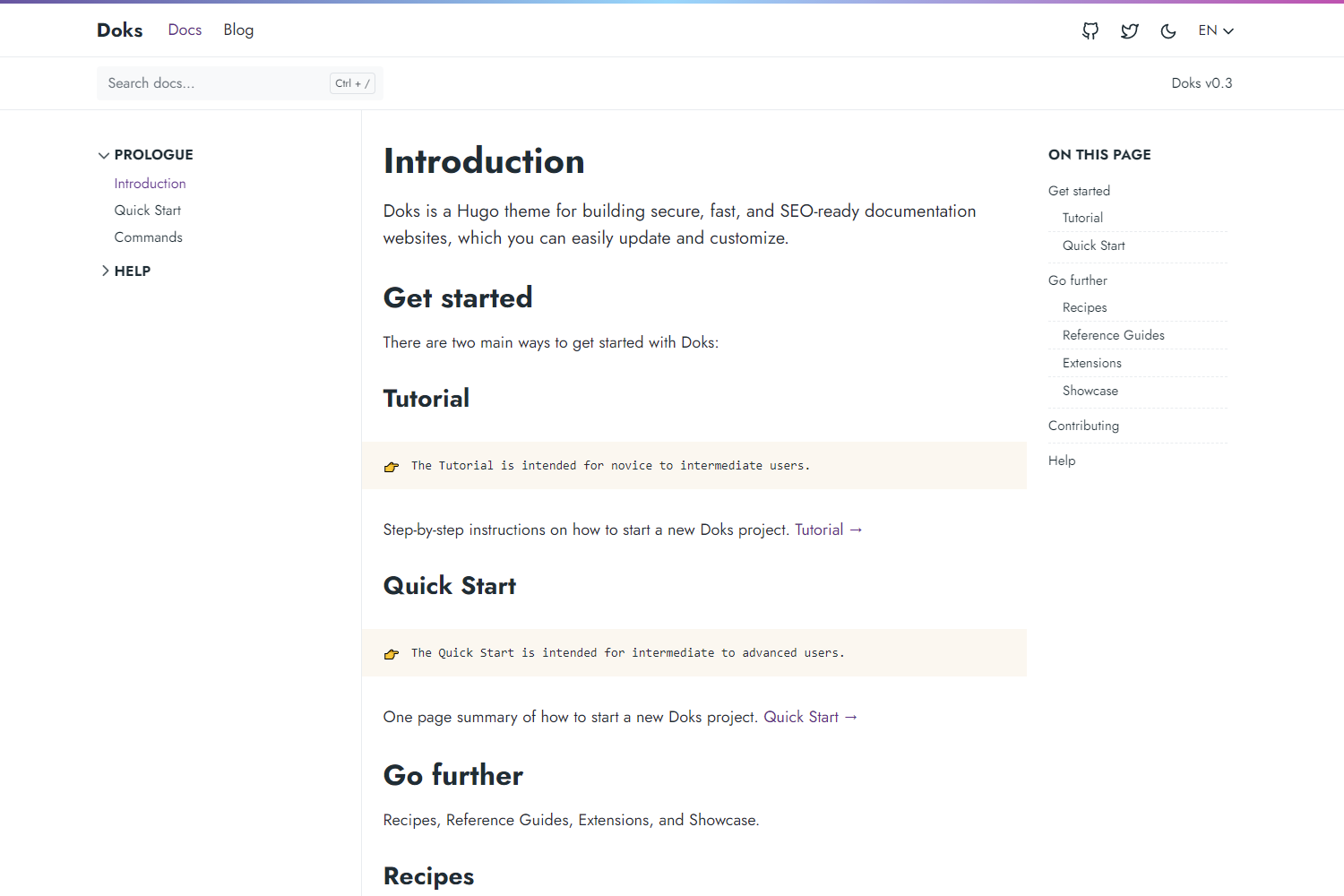The image size is (1344, 896).
Task: Focus the Search docs input field
Action: pos(215,83)
